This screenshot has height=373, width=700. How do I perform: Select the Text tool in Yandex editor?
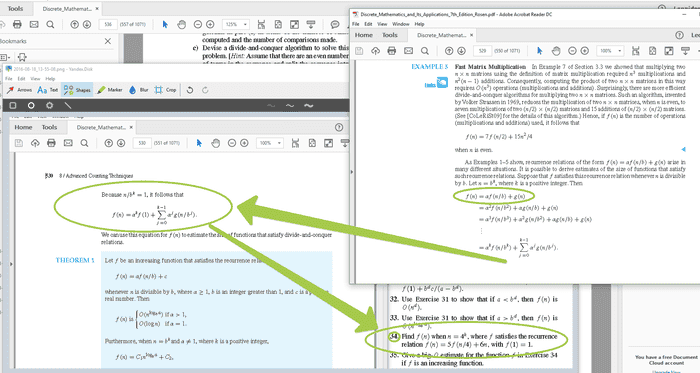pyautogui.click(x=48, y=90)
